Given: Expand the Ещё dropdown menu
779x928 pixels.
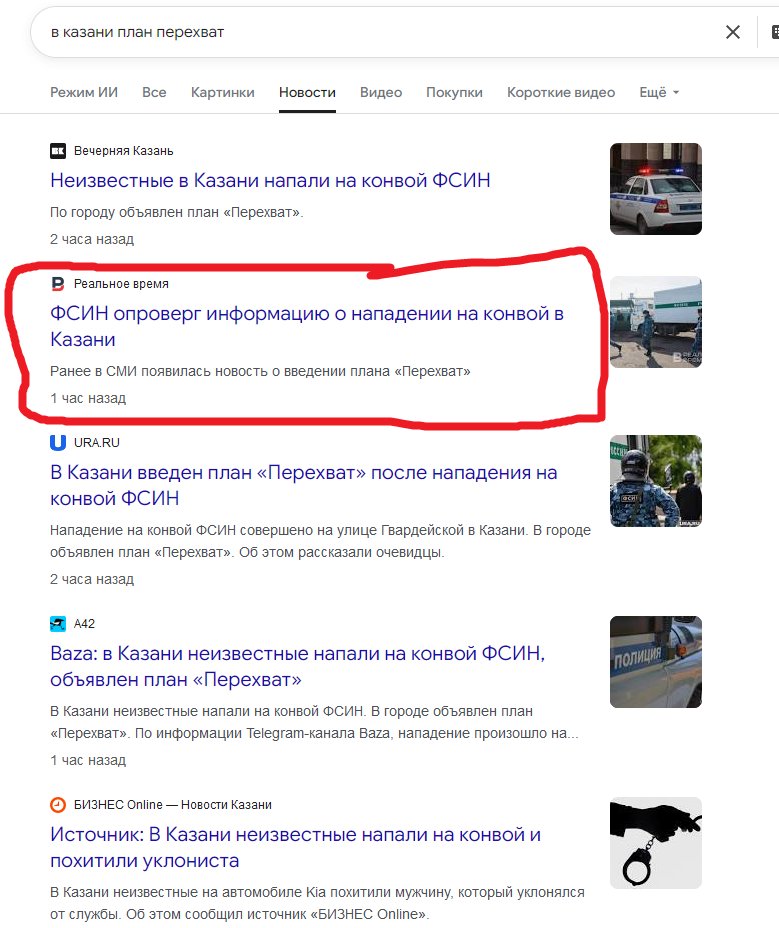Looking at the screenshot, I should coord(659,92).
